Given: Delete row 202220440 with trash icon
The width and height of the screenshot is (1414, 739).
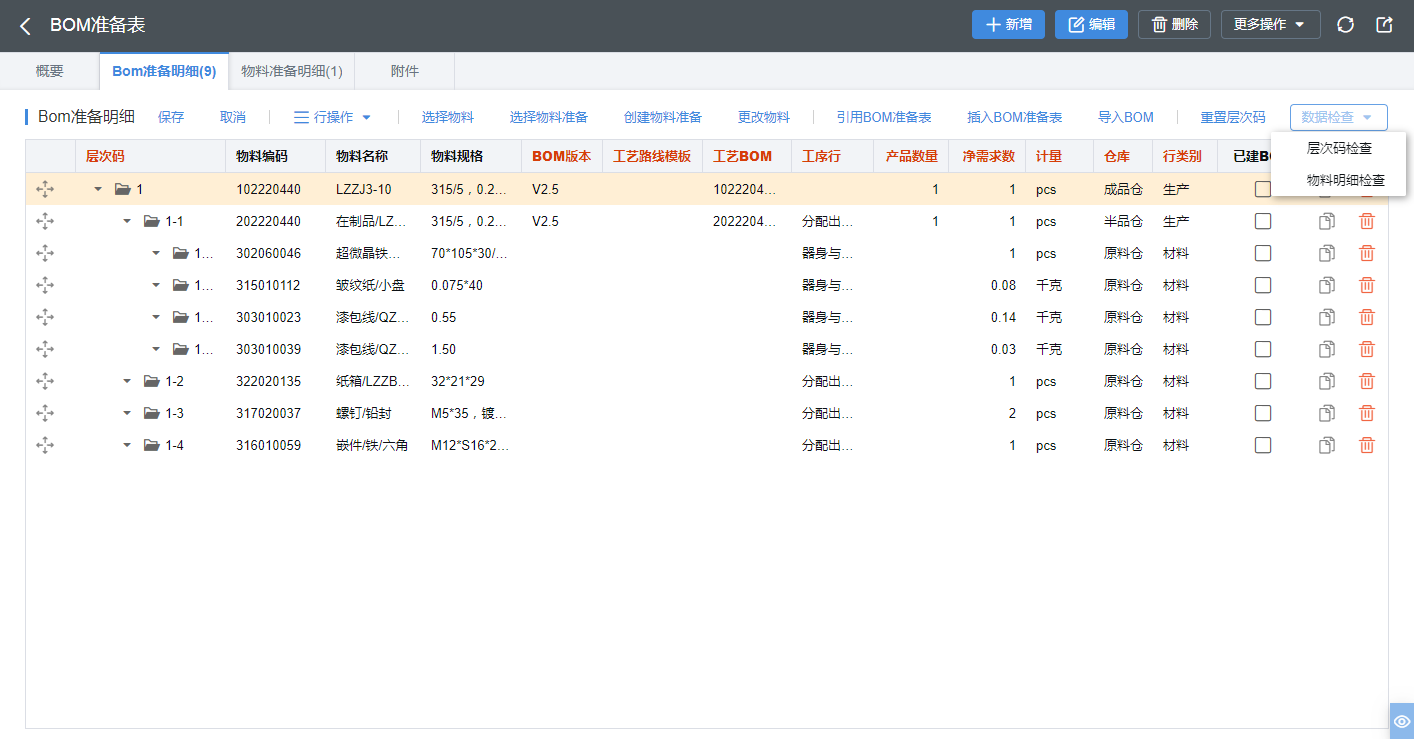Looking at the screenshot, I should point(1367,221).
